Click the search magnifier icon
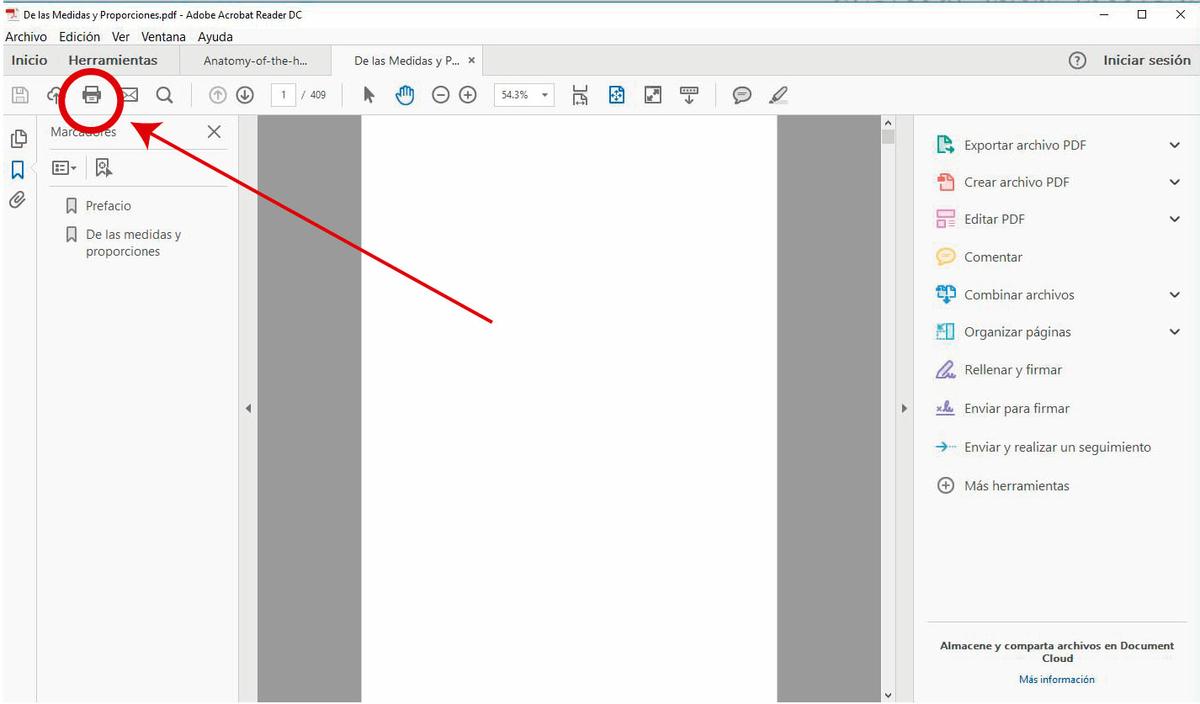The height and width of the screenshot is (704, 1200). click(x=164, y=95)
